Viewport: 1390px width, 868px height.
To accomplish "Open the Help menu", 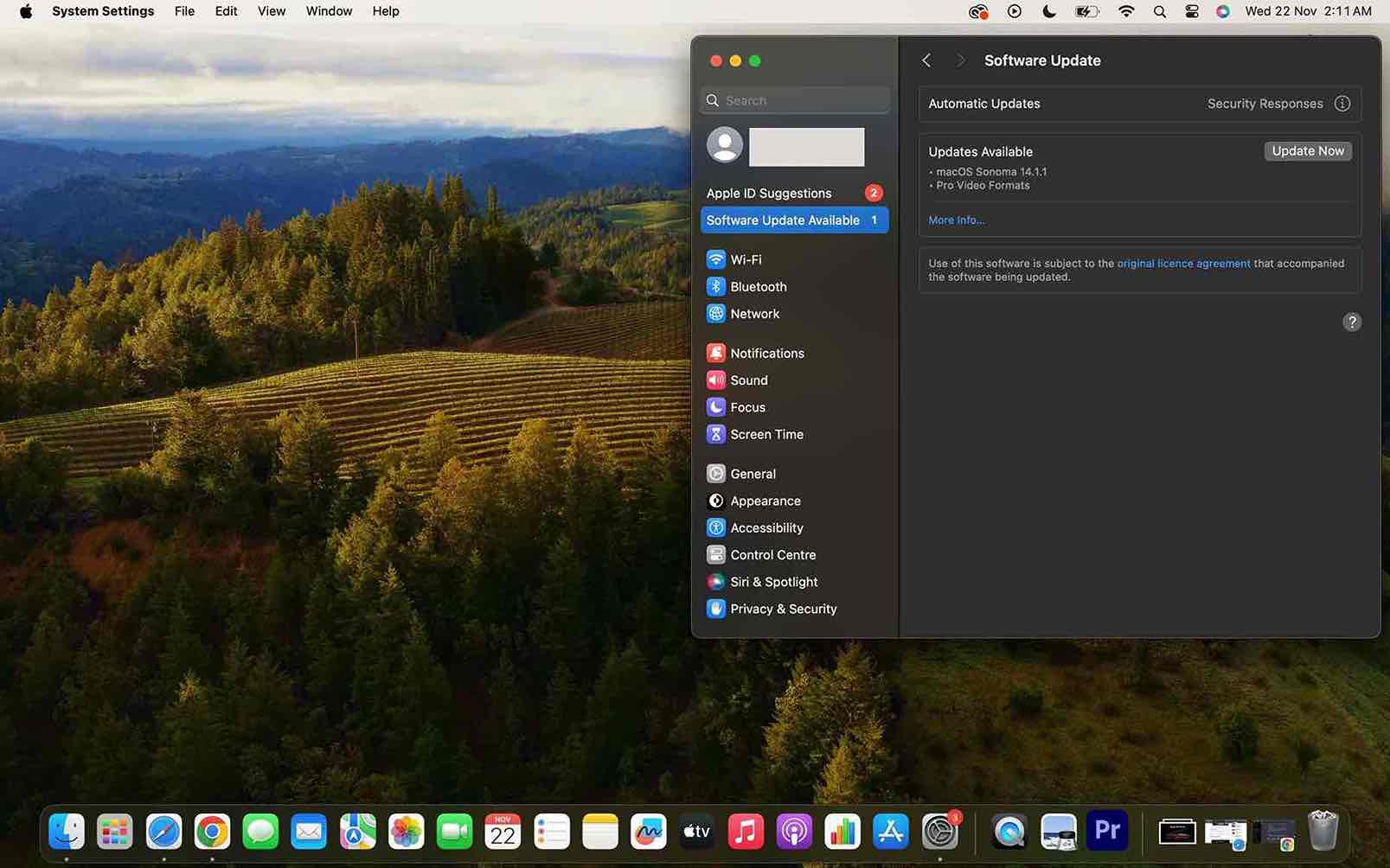I will (386, 11).
